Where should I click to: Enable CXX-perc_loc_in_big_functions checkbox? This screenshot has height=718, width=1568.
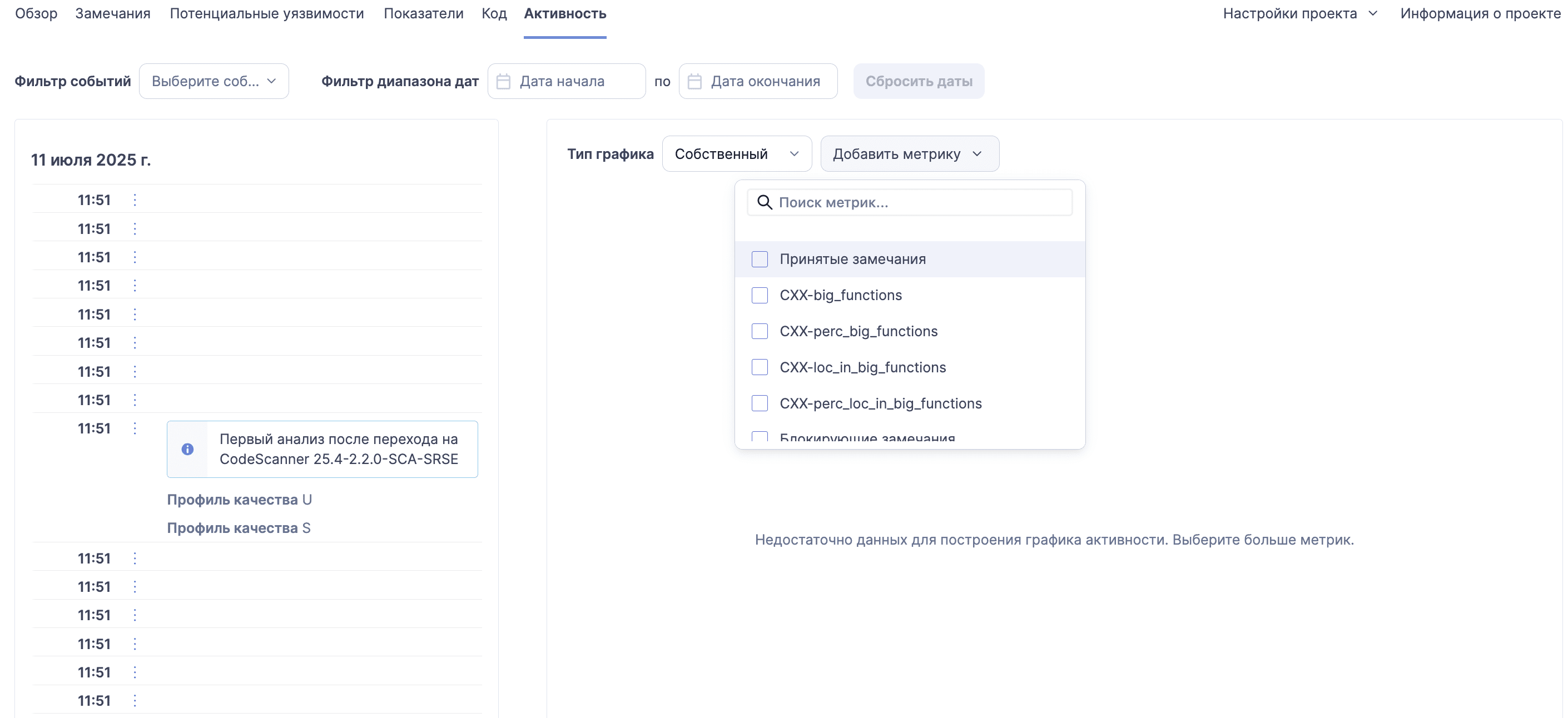760,403
